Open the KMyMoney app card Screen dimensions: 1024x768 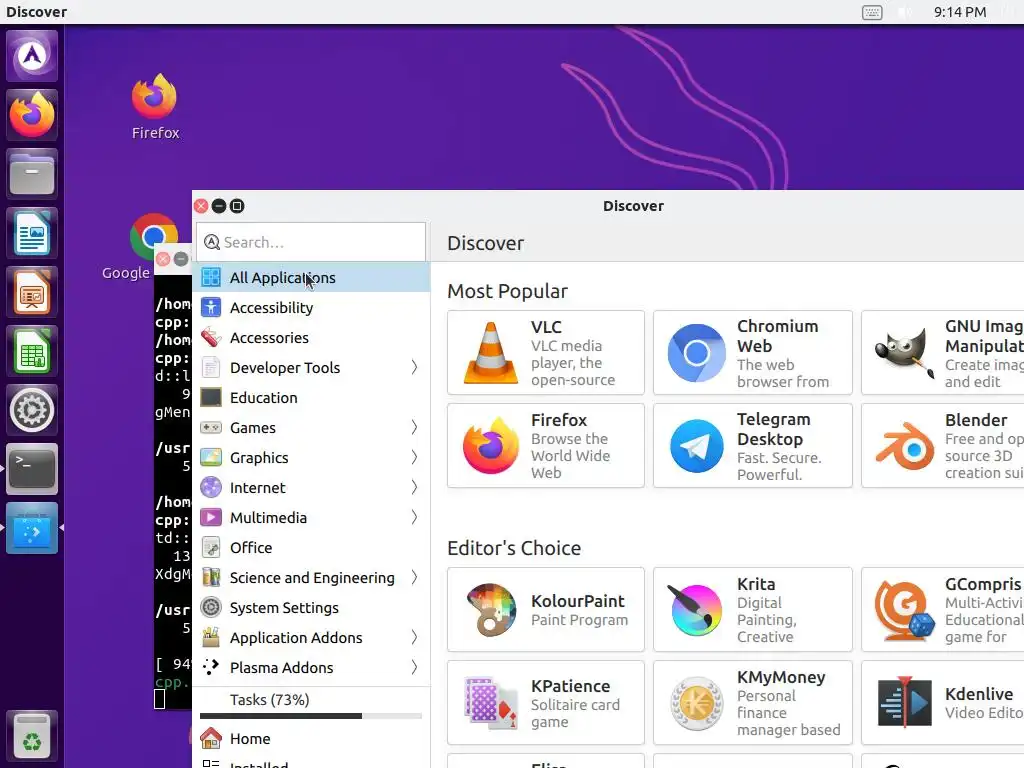(752, 703)
